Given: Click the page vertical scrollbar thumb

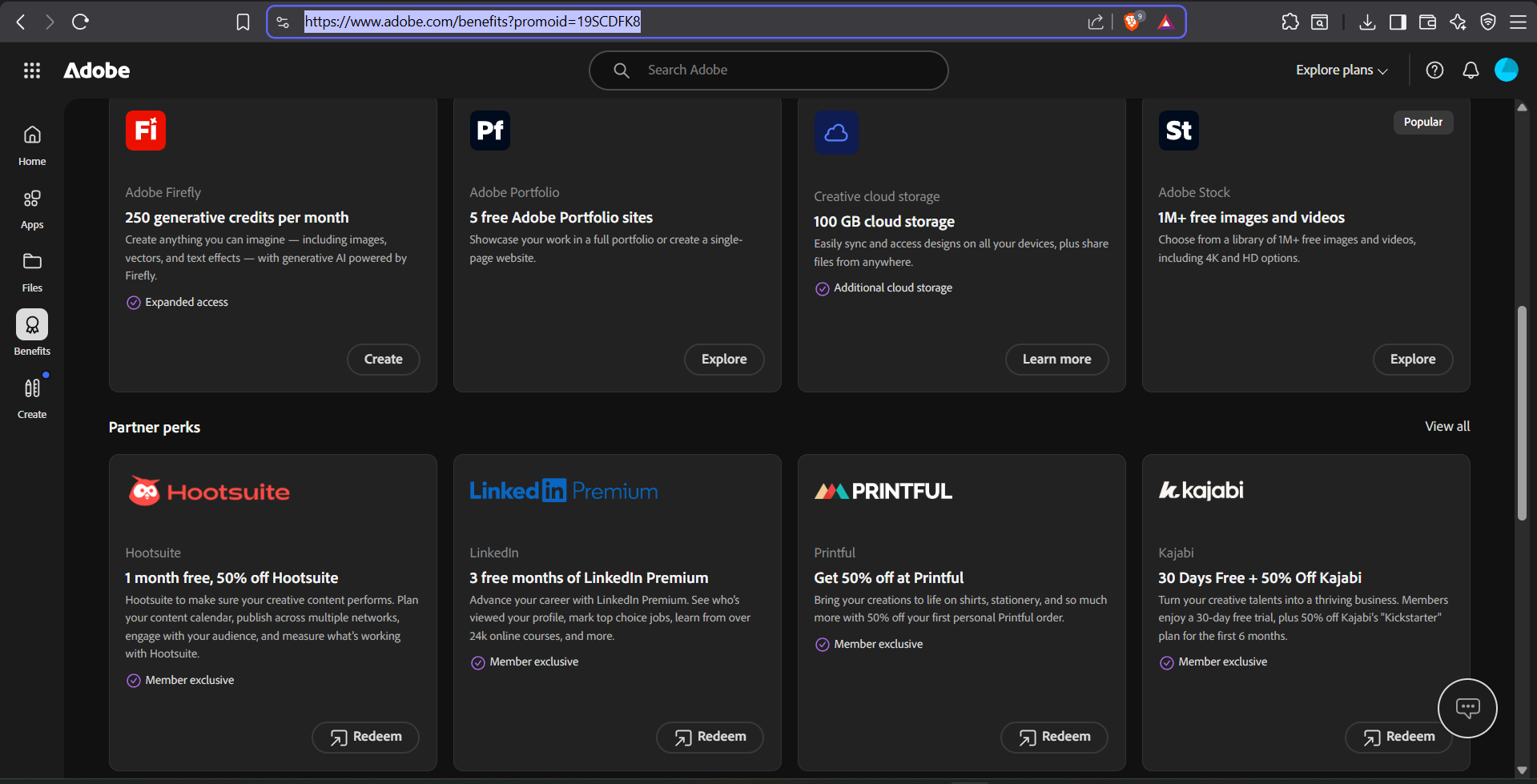Looking at the screenshot, I should coord(1522,413).
